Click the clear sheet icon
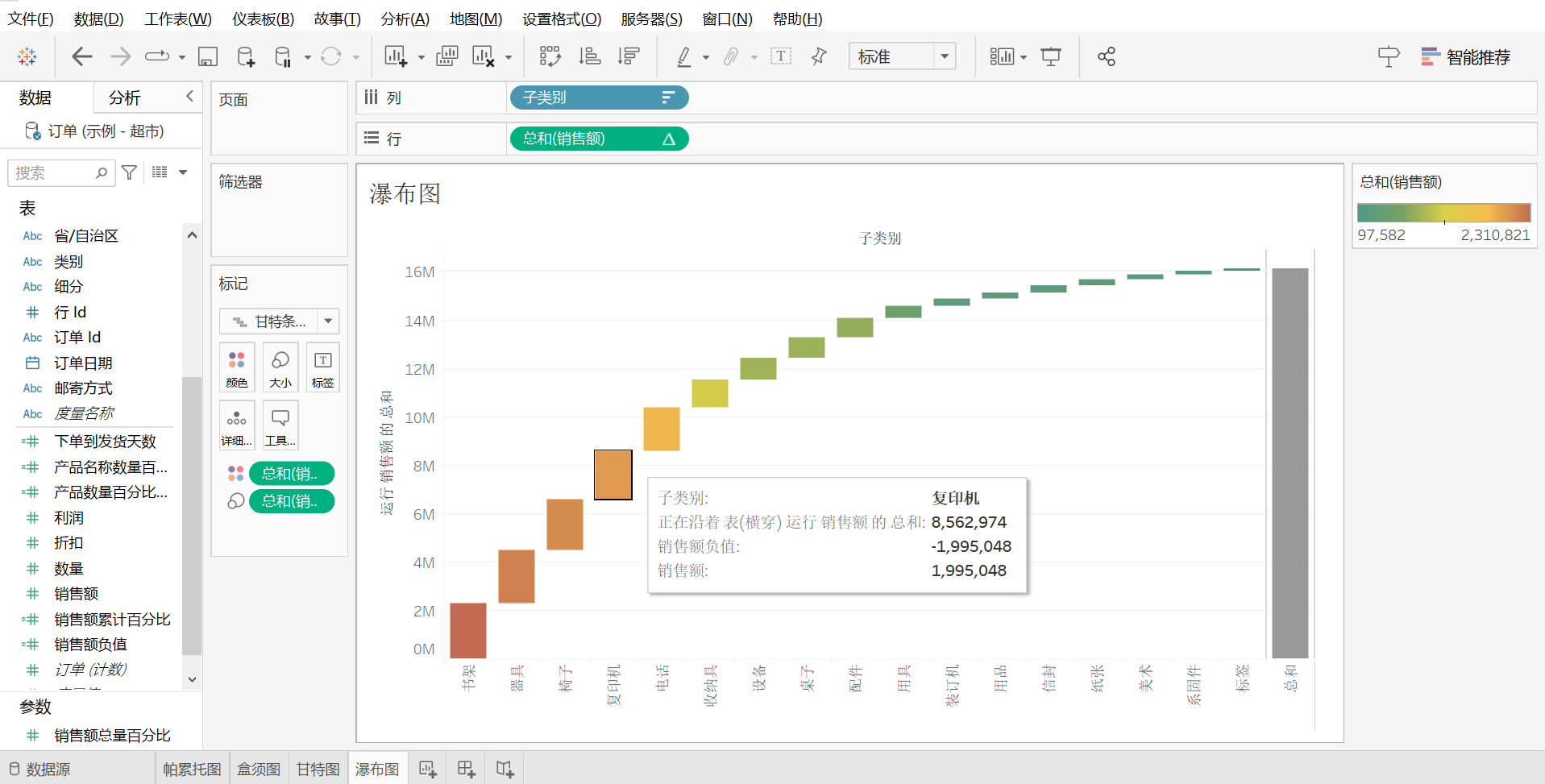Viewport: 1545px width, 784px height. [x=484, y=56]
